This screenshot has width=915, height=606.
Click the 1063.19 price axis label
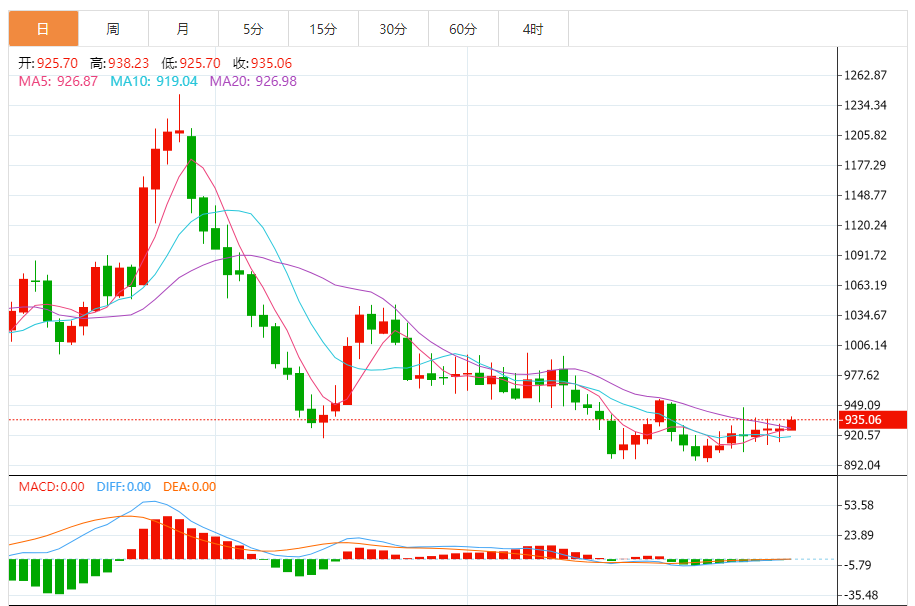[x=865, y=285]
